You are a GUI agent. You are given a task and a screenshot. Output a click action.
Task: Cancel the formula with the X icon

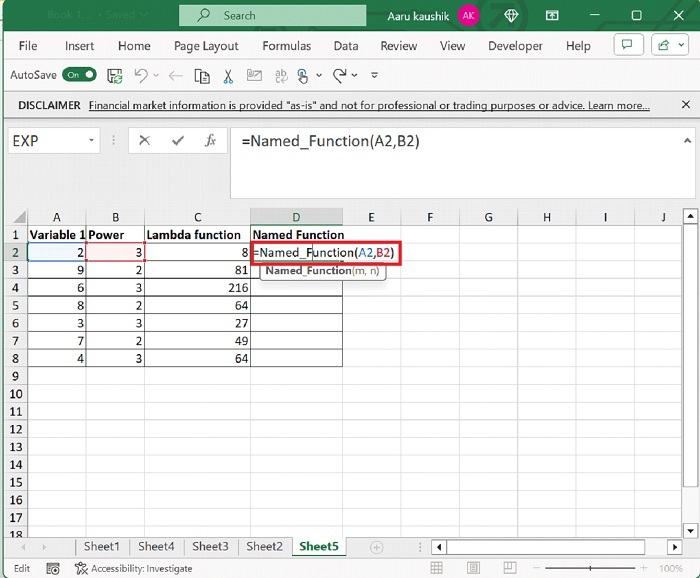(x=144, y=141)
